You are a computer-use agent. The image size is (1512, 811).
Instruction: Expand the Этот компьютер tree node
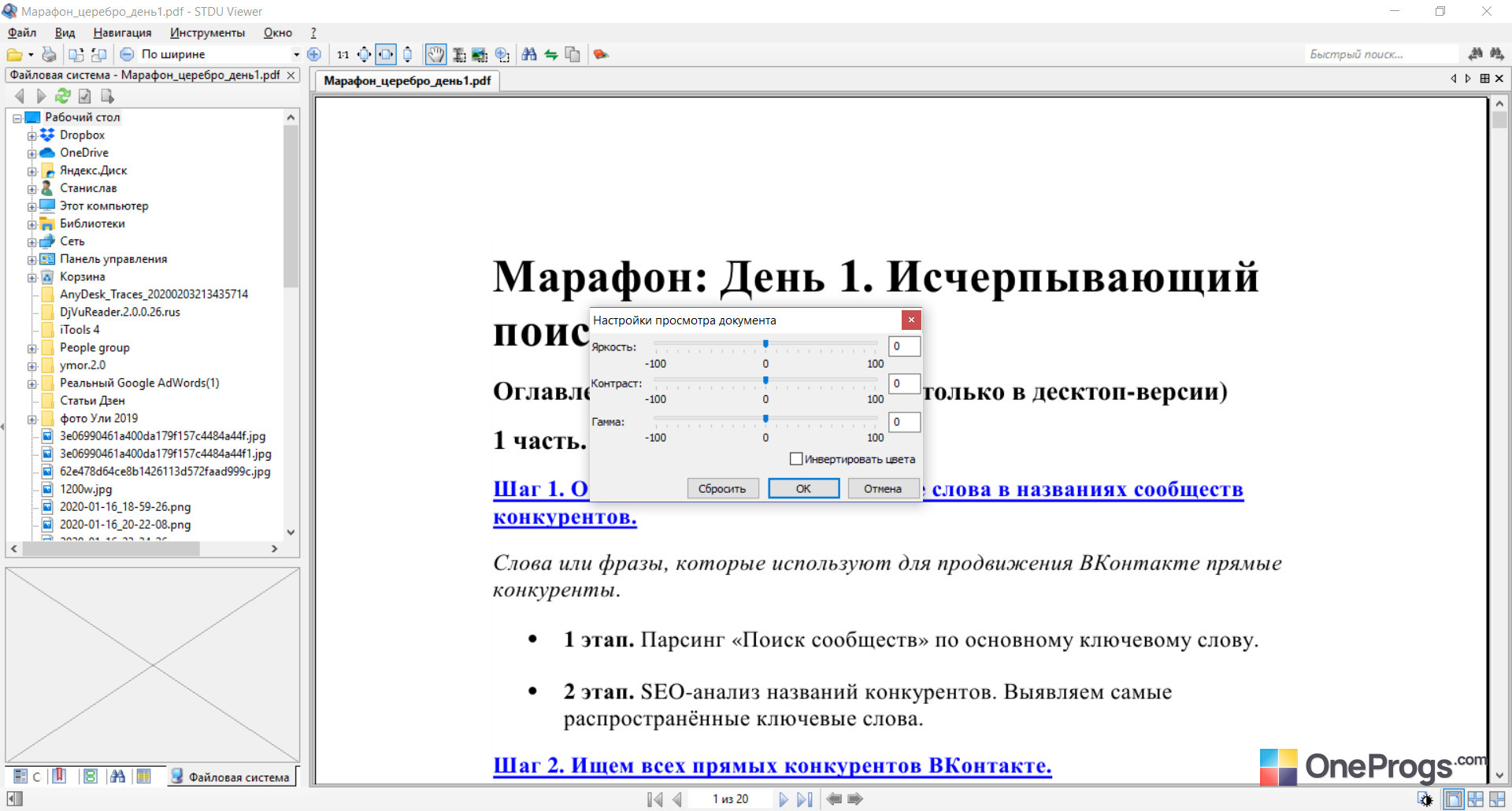32,206
